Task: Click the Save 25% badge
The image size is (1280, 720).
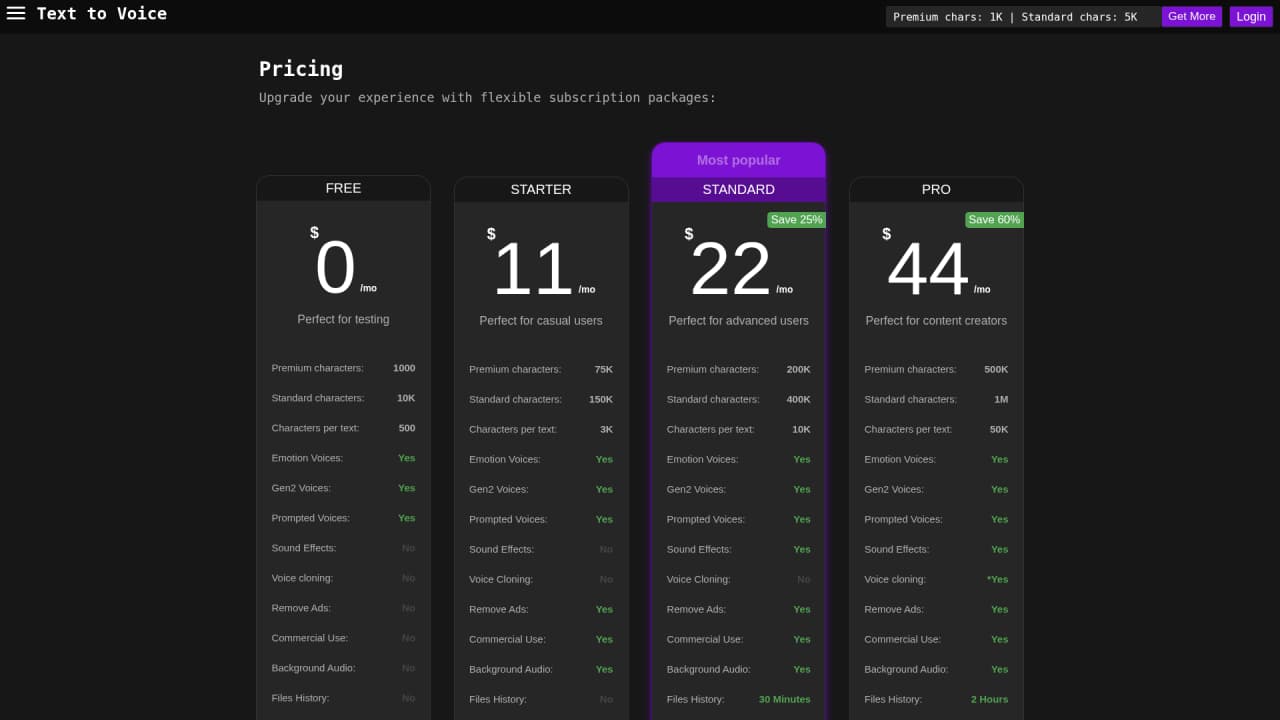Action: pyautogui.click(x=797, y=220)
